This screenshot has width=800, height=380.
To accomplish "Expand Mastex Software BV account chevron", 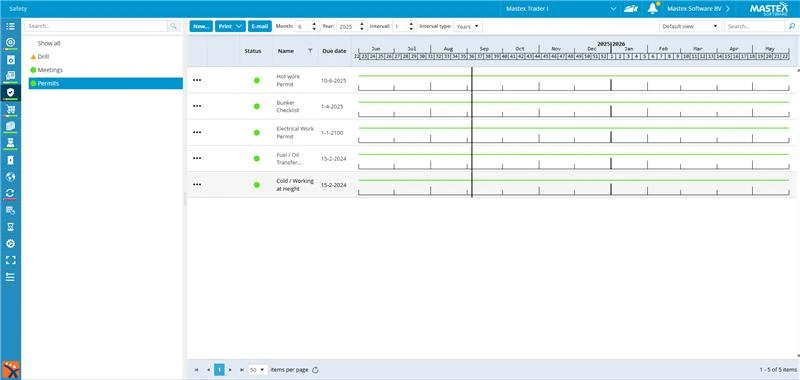I will point(728,9).
